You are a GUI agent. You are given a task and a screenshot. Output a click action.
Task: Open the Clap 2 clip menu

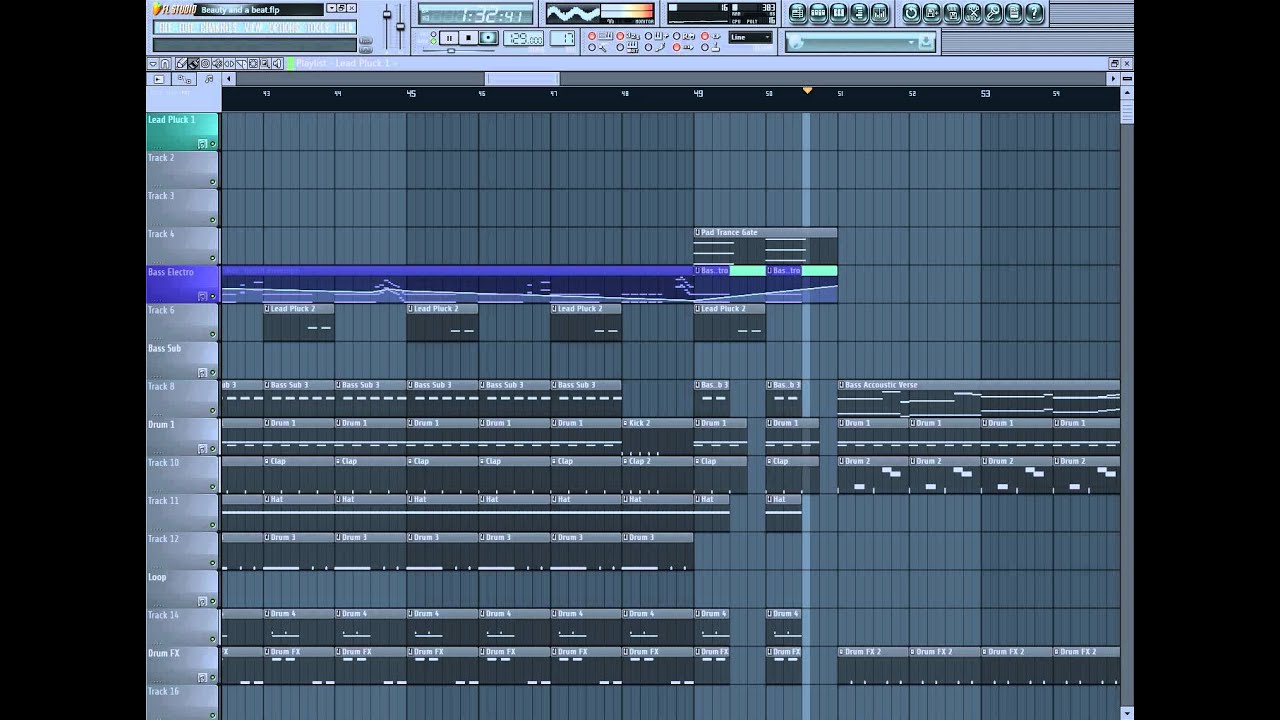click(x=626, y=461)
